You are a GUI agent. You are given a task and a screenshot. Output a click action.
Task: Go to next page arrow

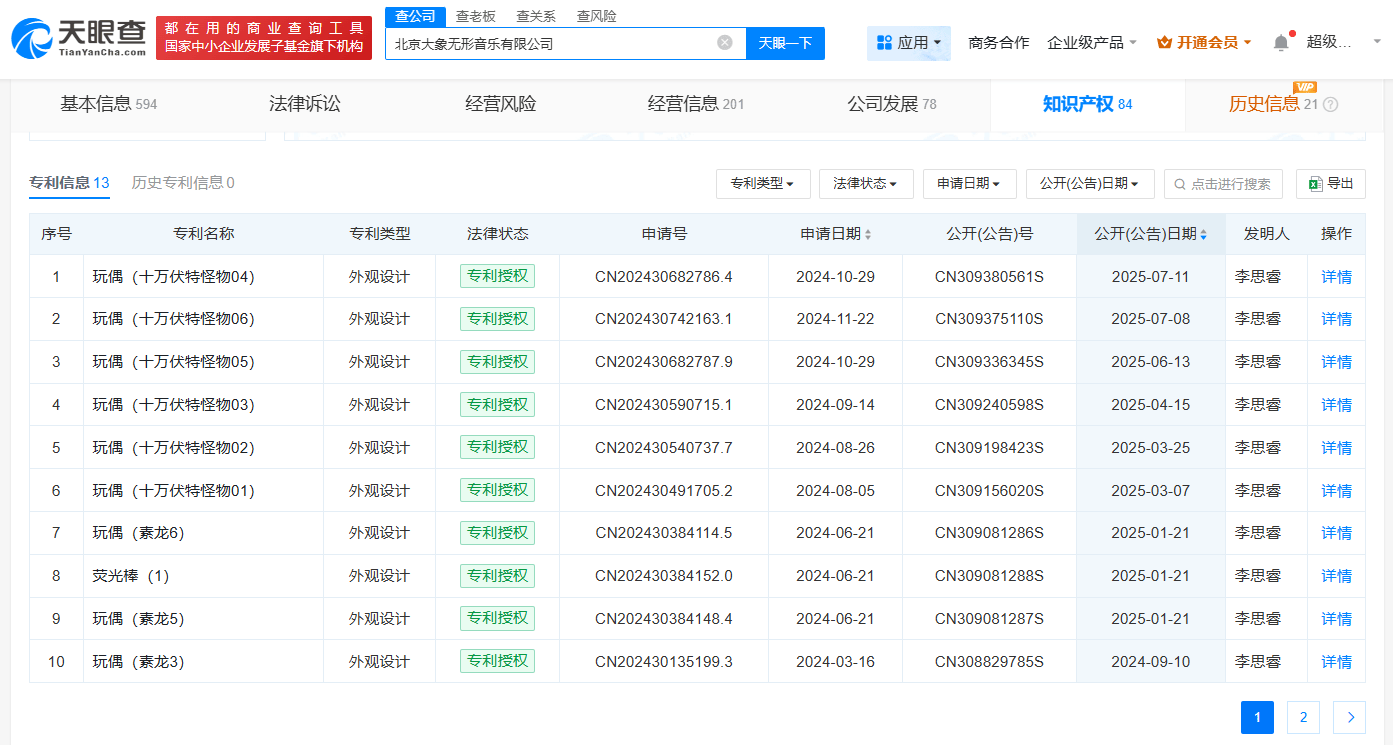[1350, 717]
